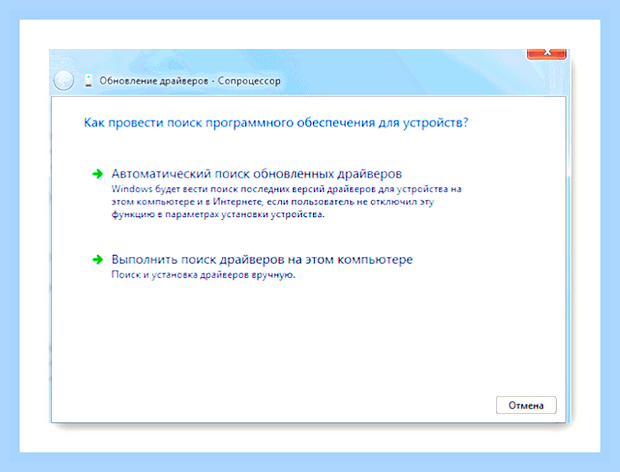Click green arrow next to Выполнить поиск

click(97, 260)
